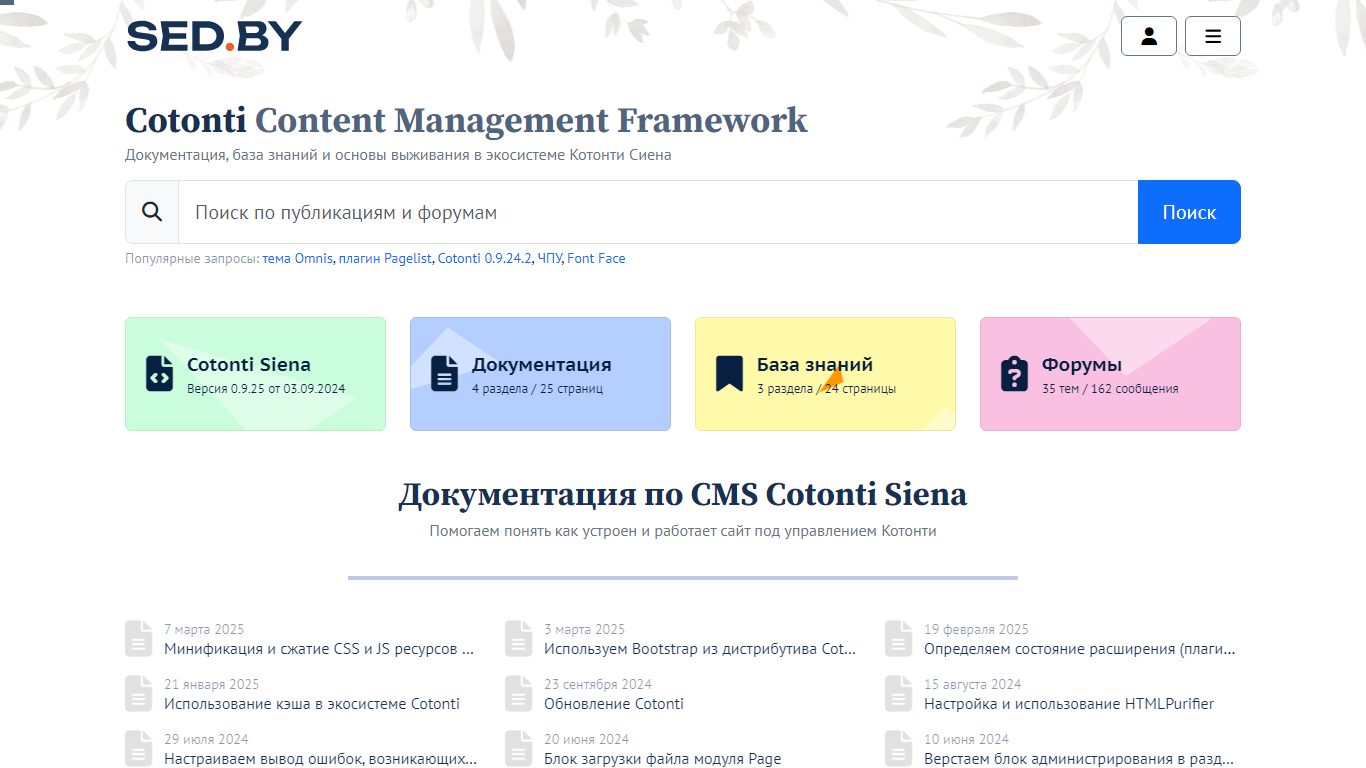Image resolution: width=1366 pixels, height=768 pixels.
Task: Click '4 раздела / 25 страниц' text
Action: (x=537, y=389)
